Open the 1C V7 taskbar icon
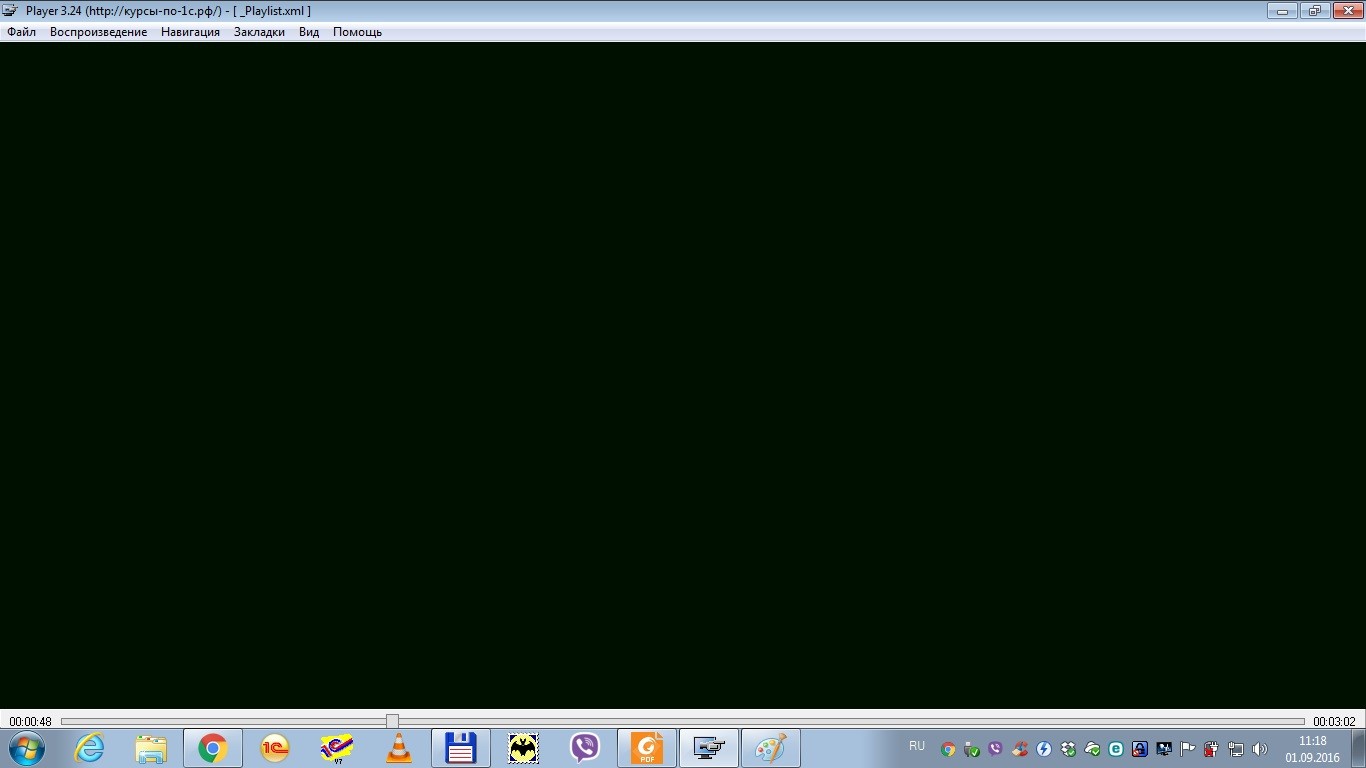1366x768 pixels. point(336,748)
